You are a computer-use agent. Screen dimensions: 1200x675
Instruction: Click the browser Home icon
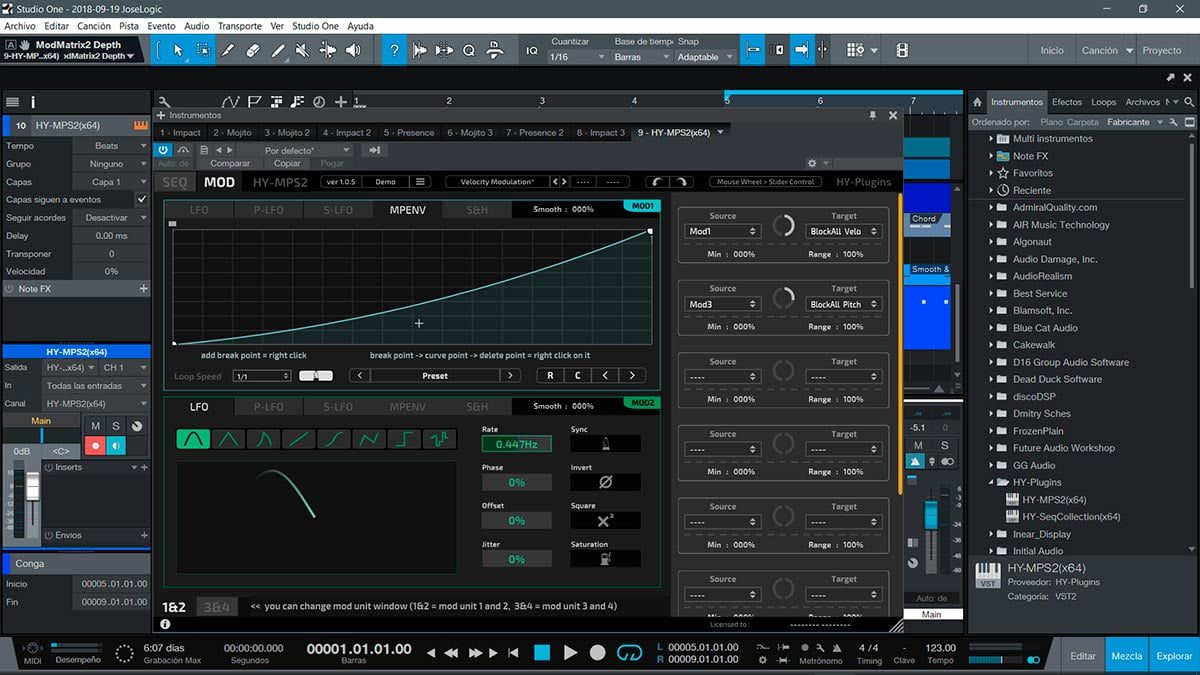(977, 102)
